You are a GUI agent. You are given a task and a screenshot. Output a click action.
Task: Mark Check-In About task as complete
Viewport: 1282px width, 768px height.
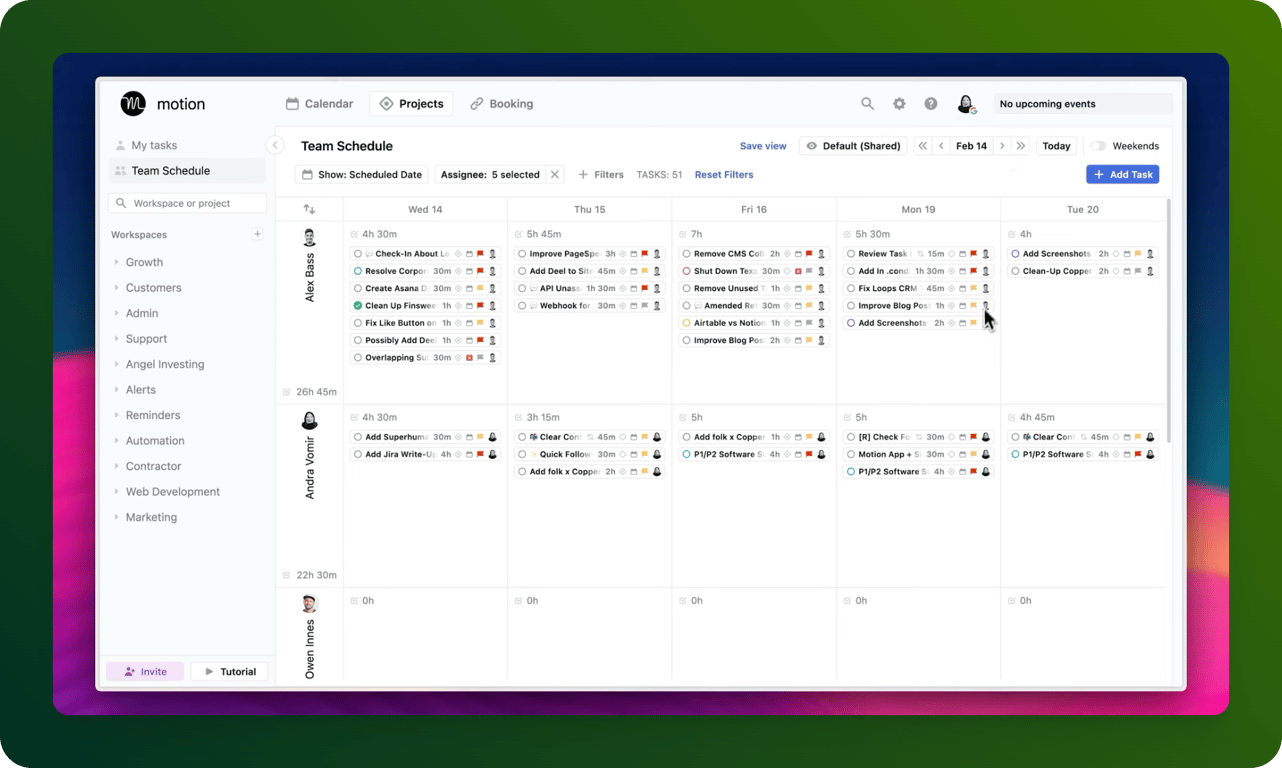click(x=358, y=254)
